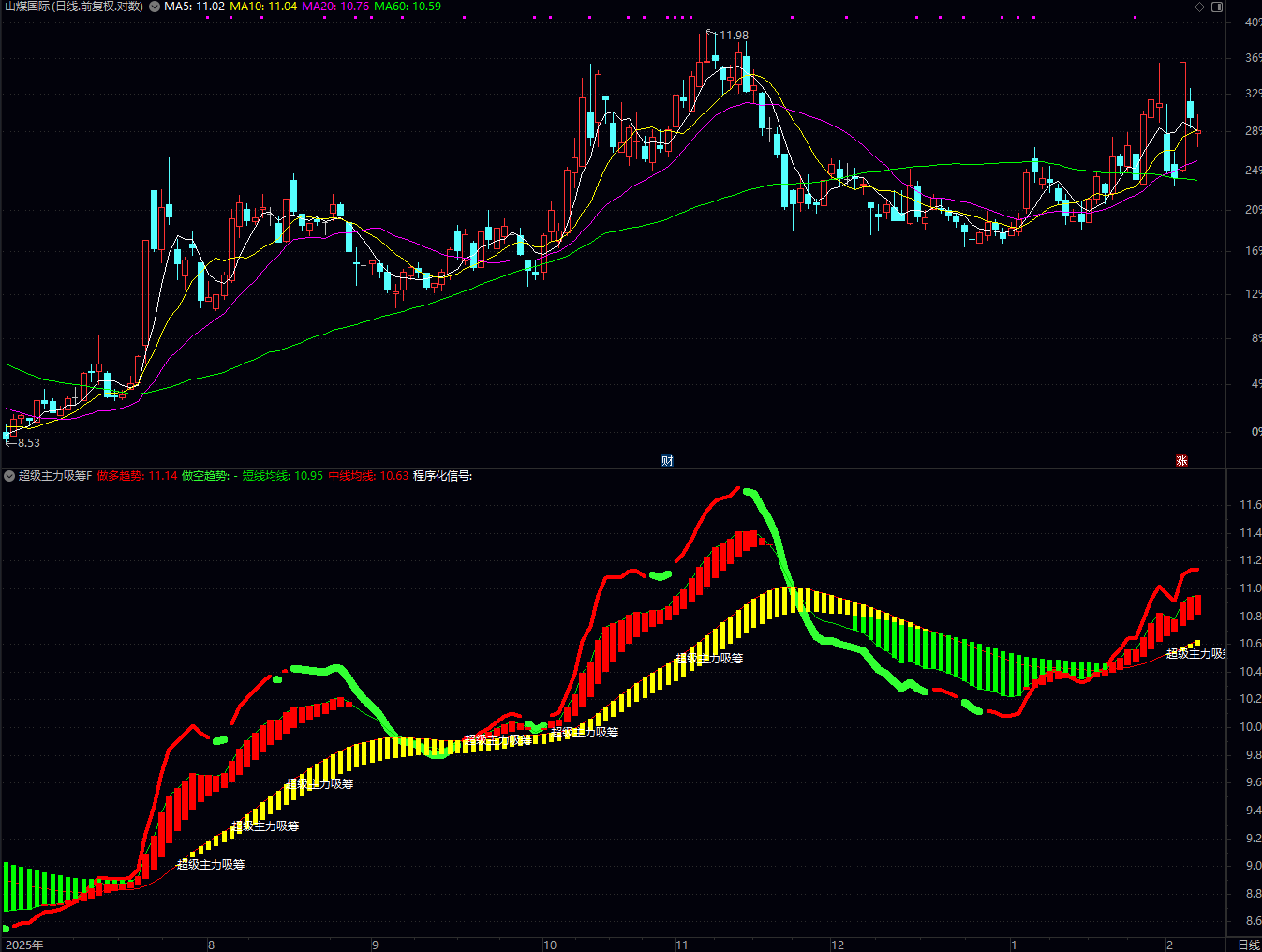The height and width of the screenshot is (952, 1262).
Task: Expand the 超级主力吸筹F indicator dropdown arrow
Action: click(x=9, y=476)
